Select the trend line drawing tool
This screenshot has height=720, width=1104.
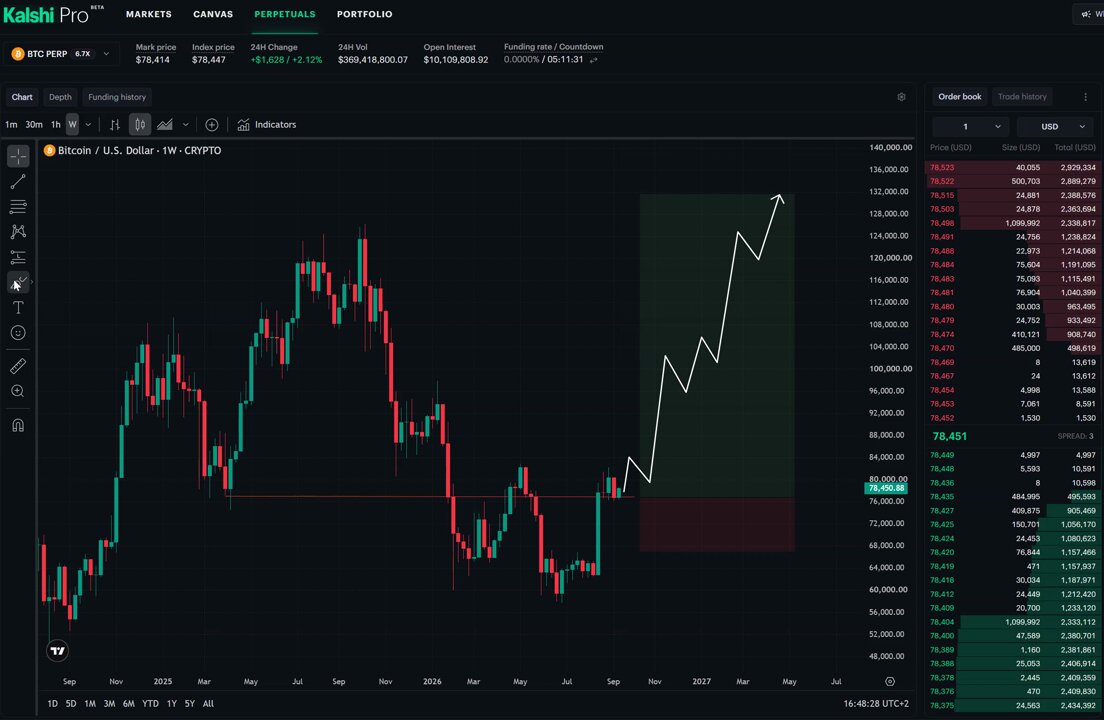[x=18, y=182]
